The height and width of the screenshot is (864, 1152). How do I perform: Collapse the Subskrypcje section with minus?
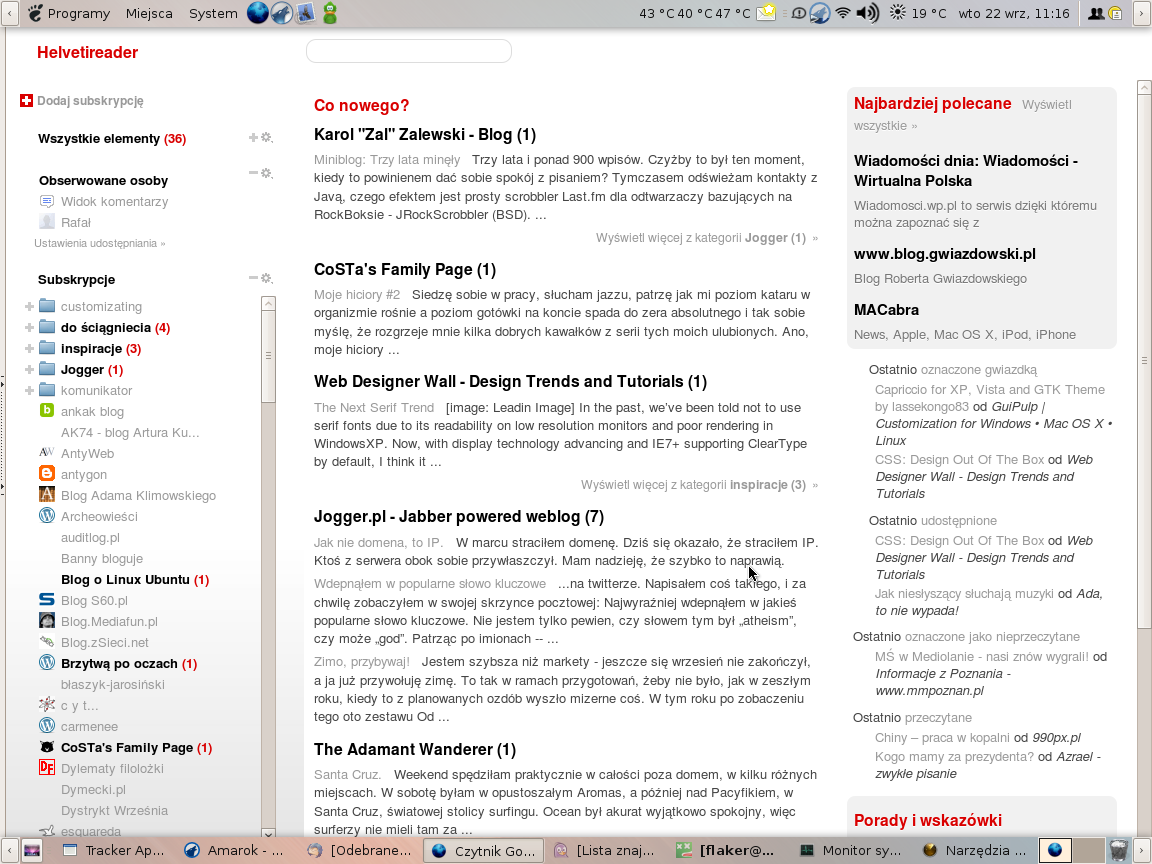[253, 279]
